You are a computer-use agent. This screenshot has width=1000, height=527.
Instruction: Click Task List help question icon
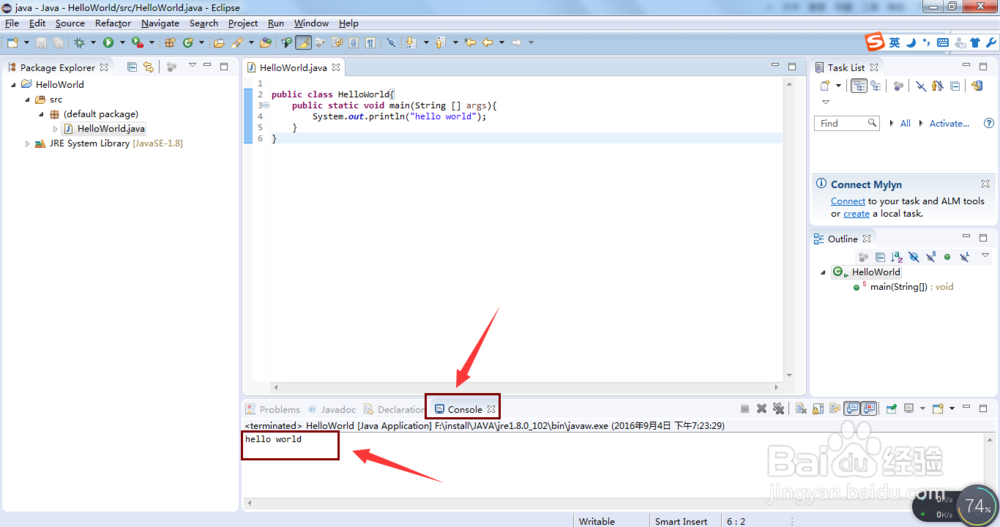pyautogui.click(x=989, y=123)
